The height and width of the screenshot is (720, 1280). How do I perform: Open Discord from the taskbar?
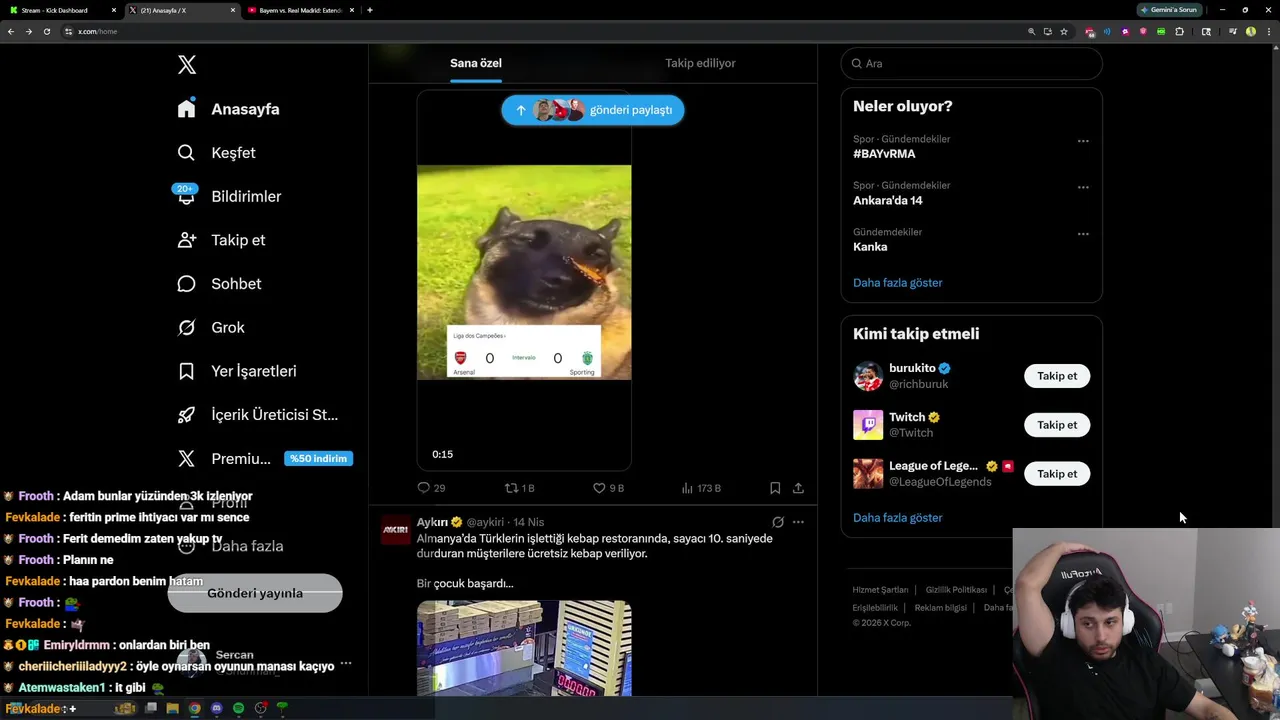coord(216,708)
